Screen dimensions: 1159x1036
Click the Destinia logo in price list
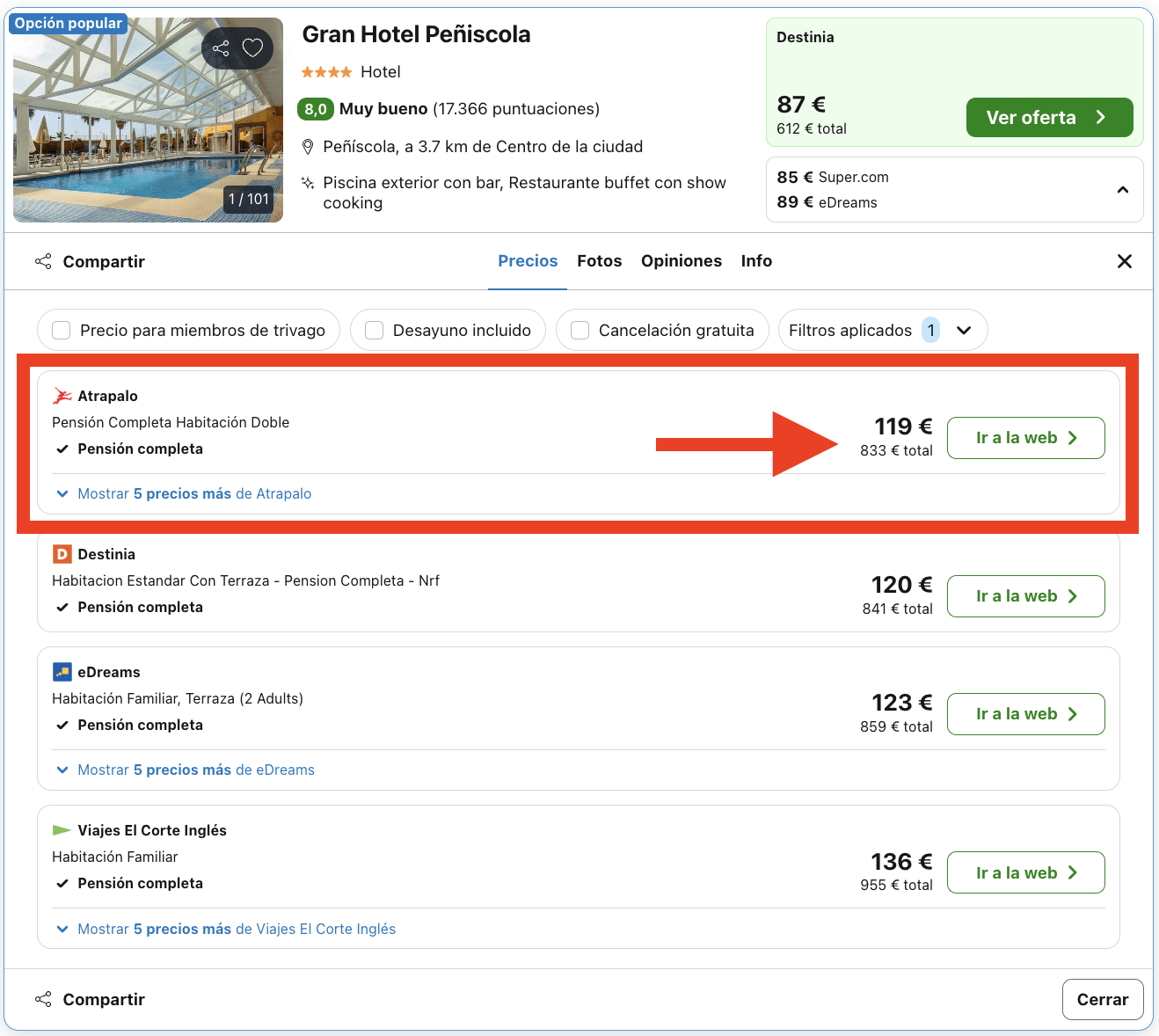pos(62,554)
